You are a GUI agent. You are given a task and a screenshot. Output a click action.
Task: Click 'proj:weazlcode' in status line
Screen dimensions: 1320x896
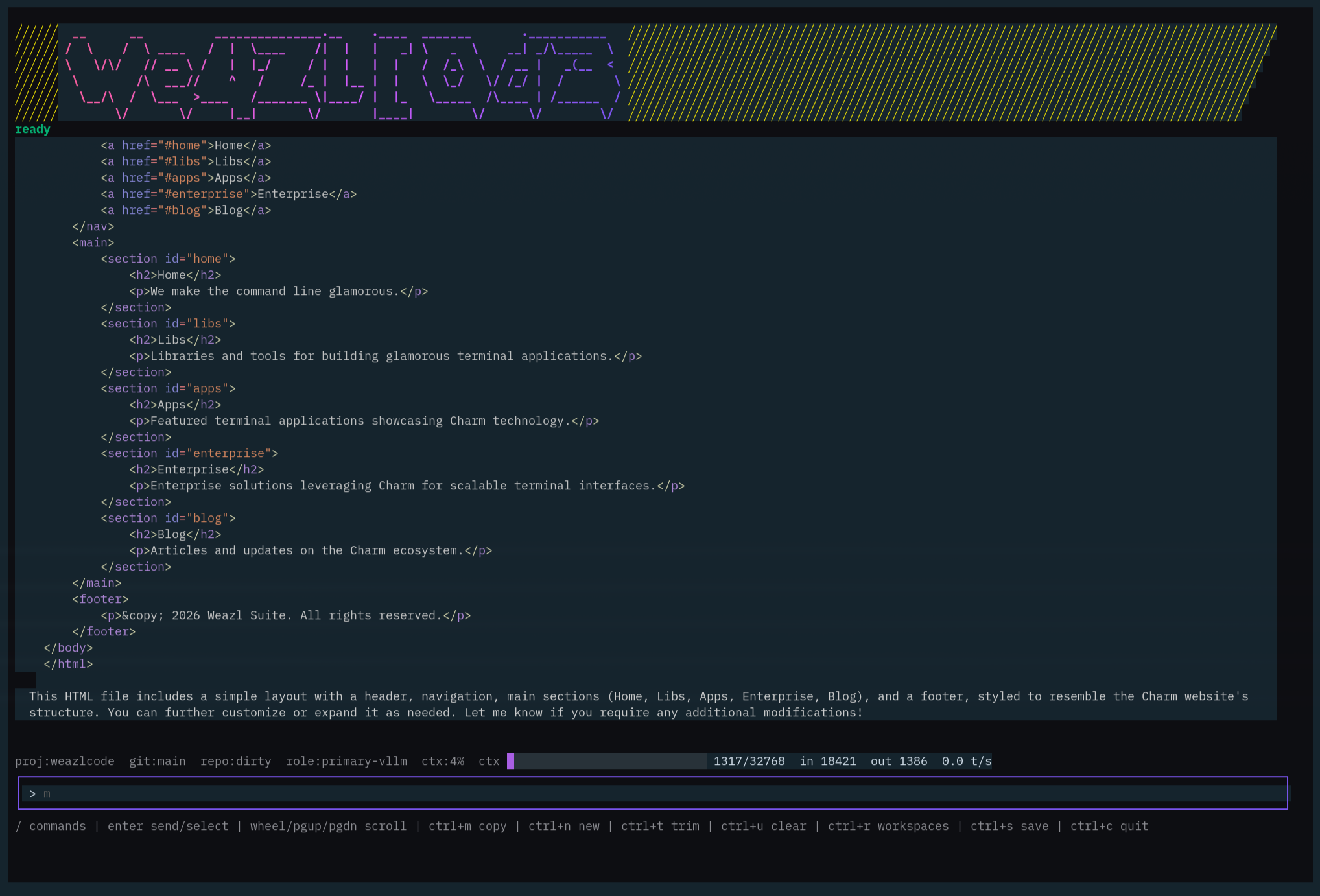[65, 761]
